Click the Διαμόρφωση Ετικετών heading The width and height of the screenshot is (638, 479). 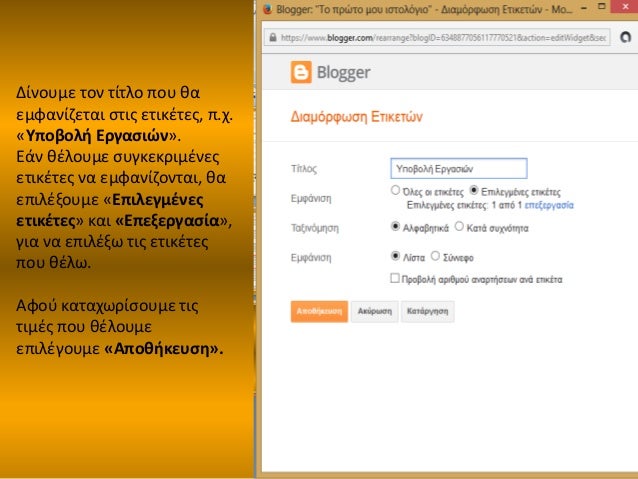pyautogui.click(x=356, y=117)
